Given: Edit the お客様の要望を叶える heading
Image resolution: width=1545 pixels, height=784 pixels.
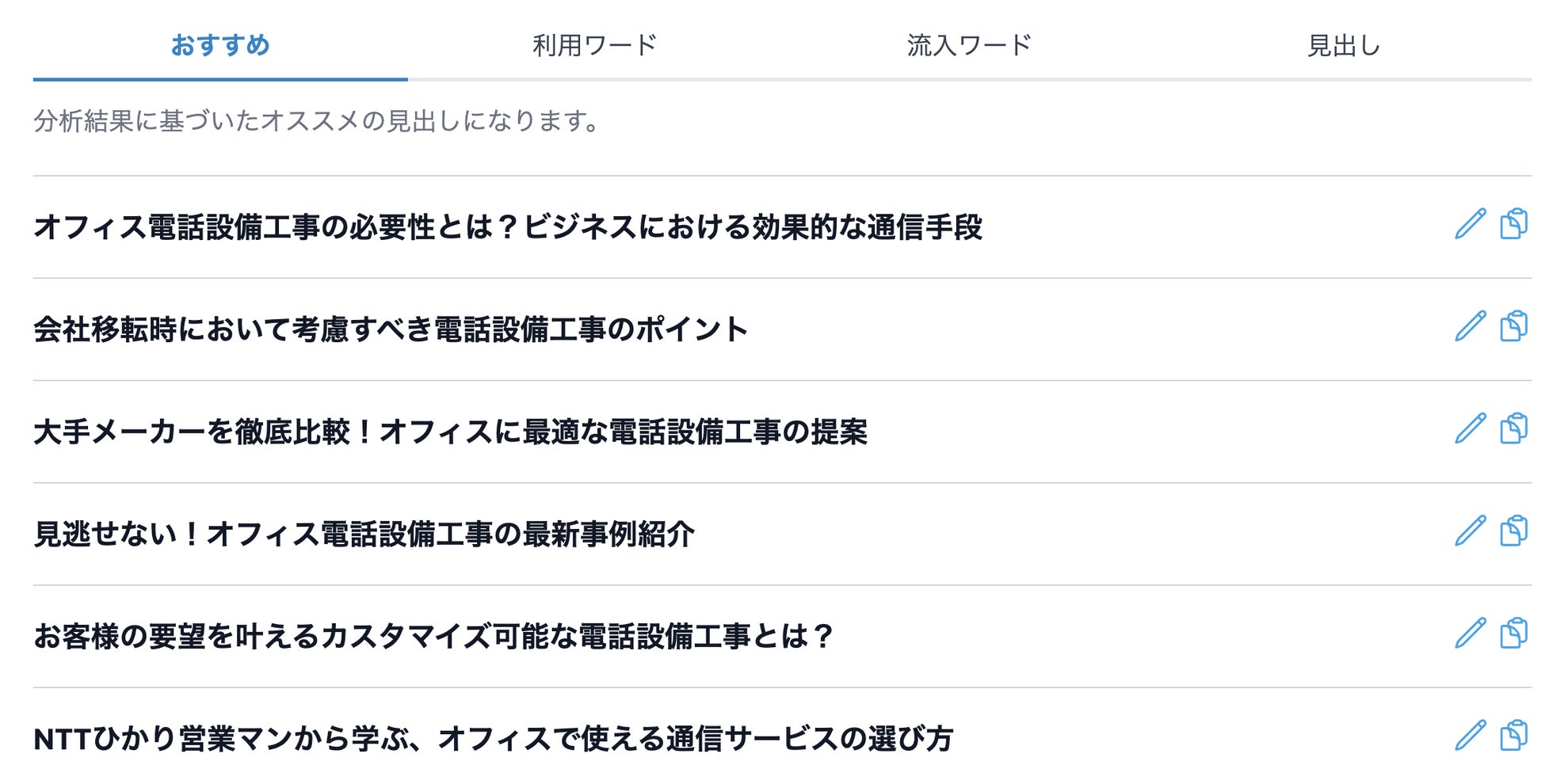Looking at the screenshot, I should coord(1470,633).
